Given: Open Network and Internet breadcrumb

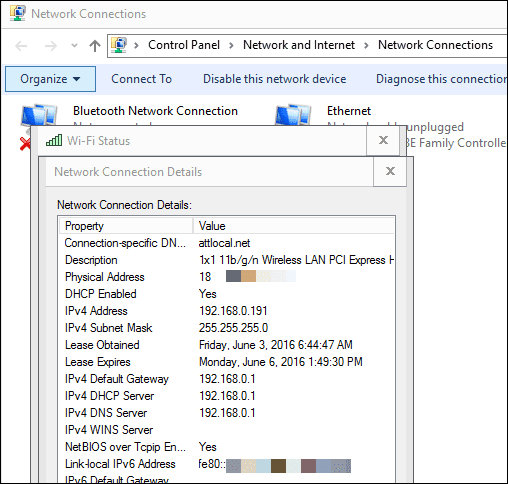Looking at the screenshot, I should 299,45.
